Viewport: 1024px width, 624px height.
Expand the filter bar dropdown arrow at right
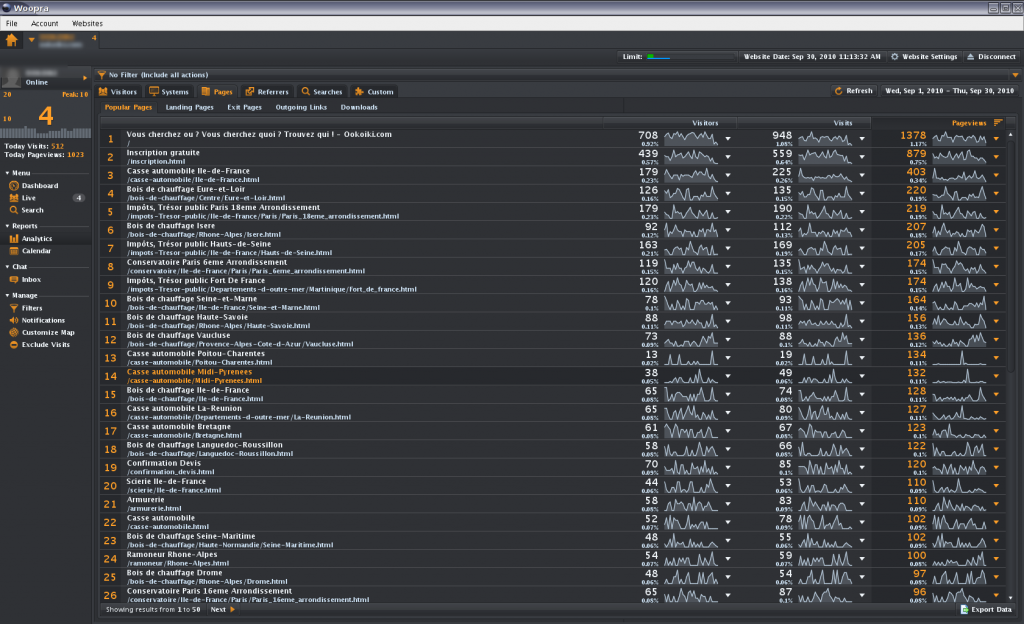point(1015,75)
